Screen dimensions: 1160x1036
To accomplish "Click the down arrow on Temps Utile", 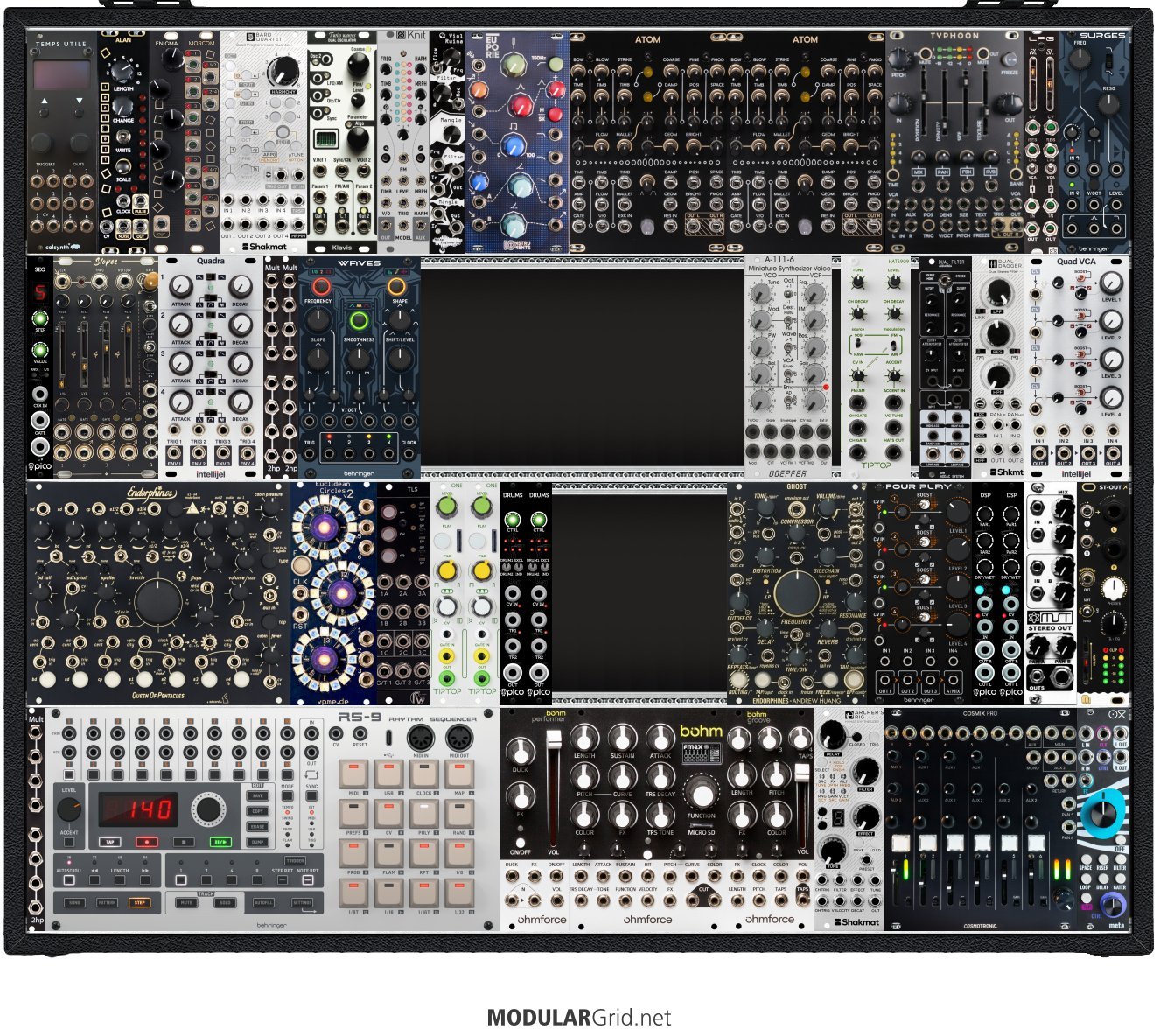I will 80,102.
